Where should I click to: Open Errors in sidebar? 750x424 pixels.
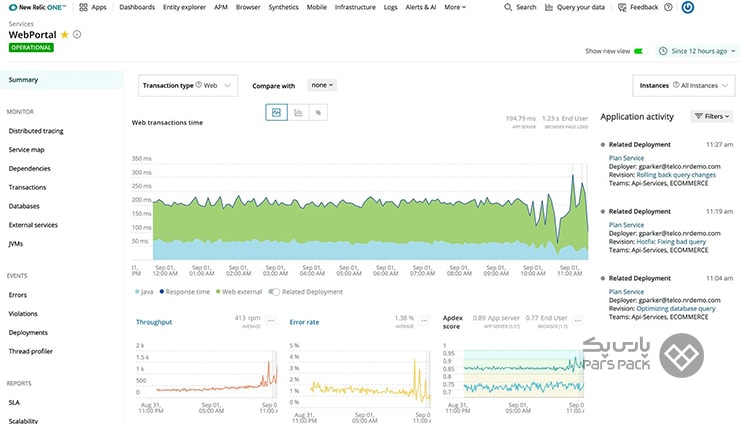18,295
